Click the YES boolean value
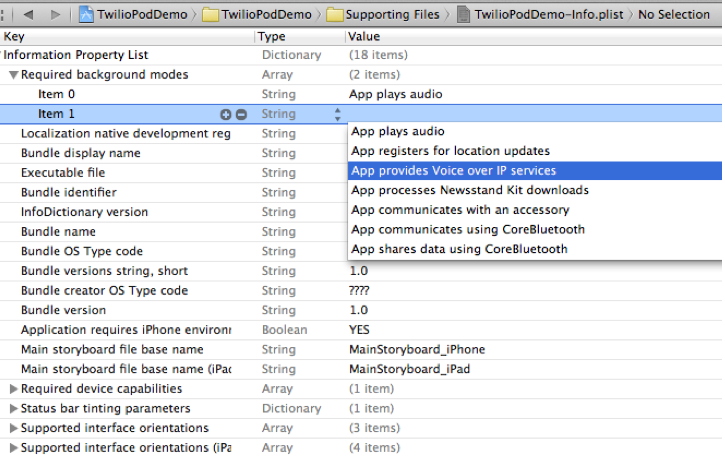Image resolution: width=725 pixels, height=456 pixels. (359, 330)
